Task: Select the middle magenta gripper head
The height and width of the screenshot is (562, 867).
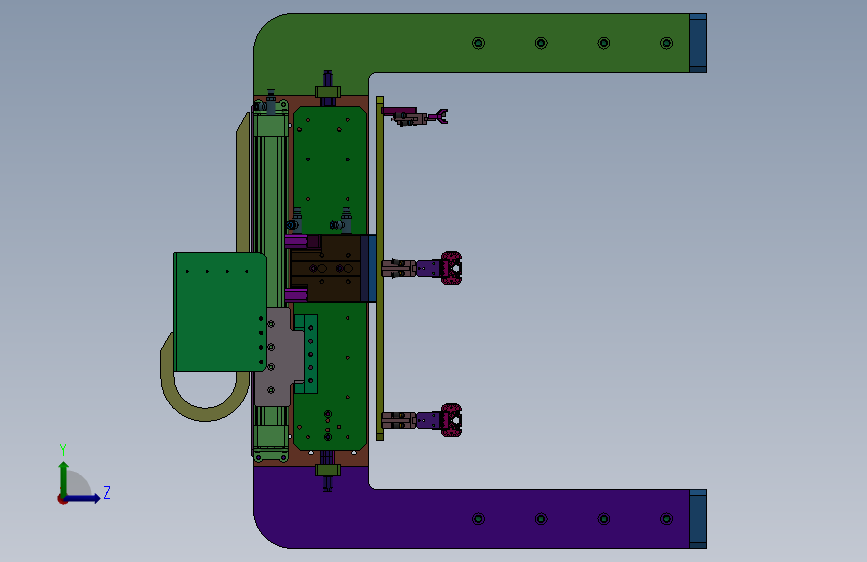Action: pos(451,268)
